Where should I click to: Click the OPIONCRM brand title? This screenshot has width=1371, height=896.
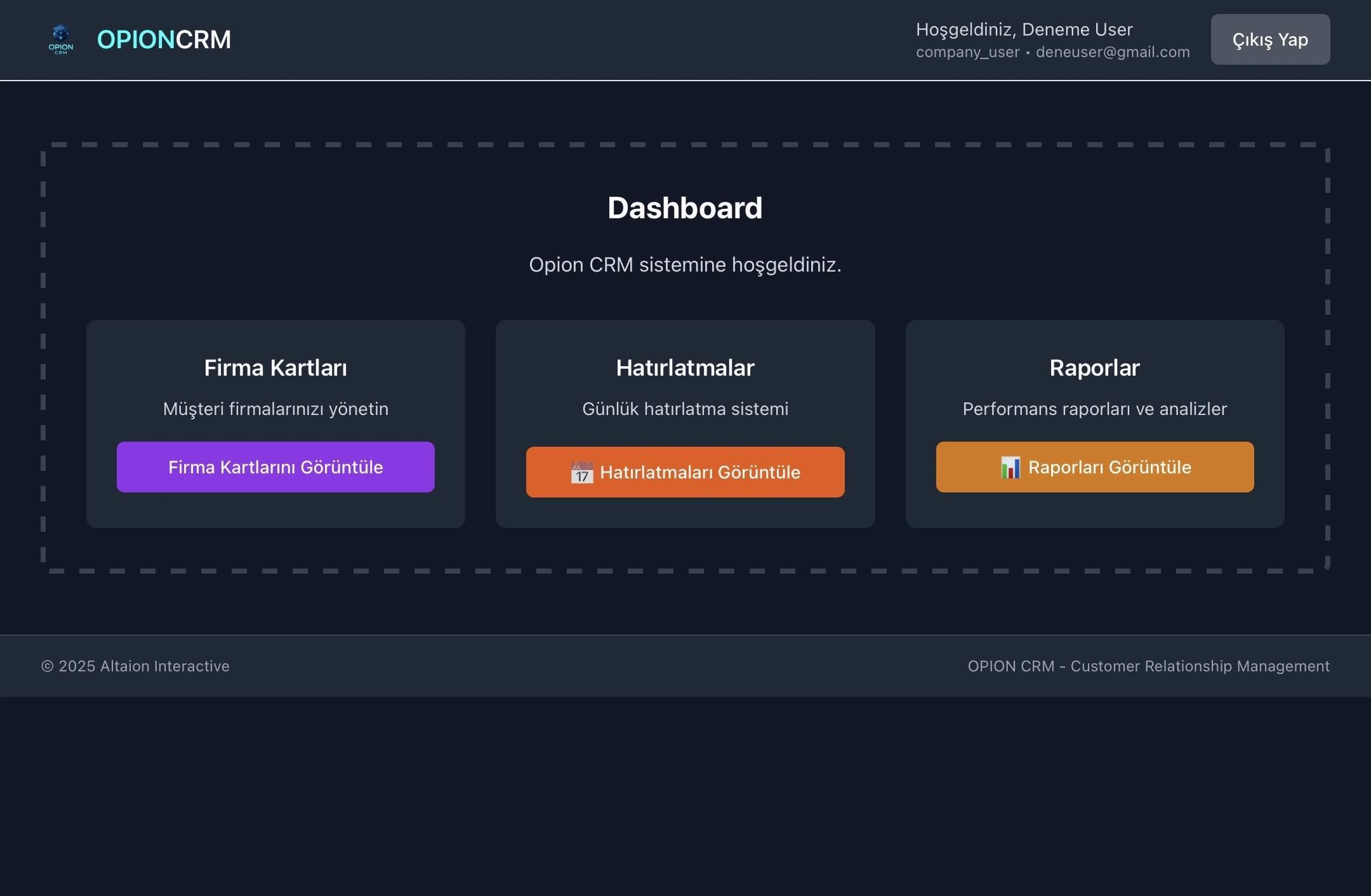pos(164,39)
